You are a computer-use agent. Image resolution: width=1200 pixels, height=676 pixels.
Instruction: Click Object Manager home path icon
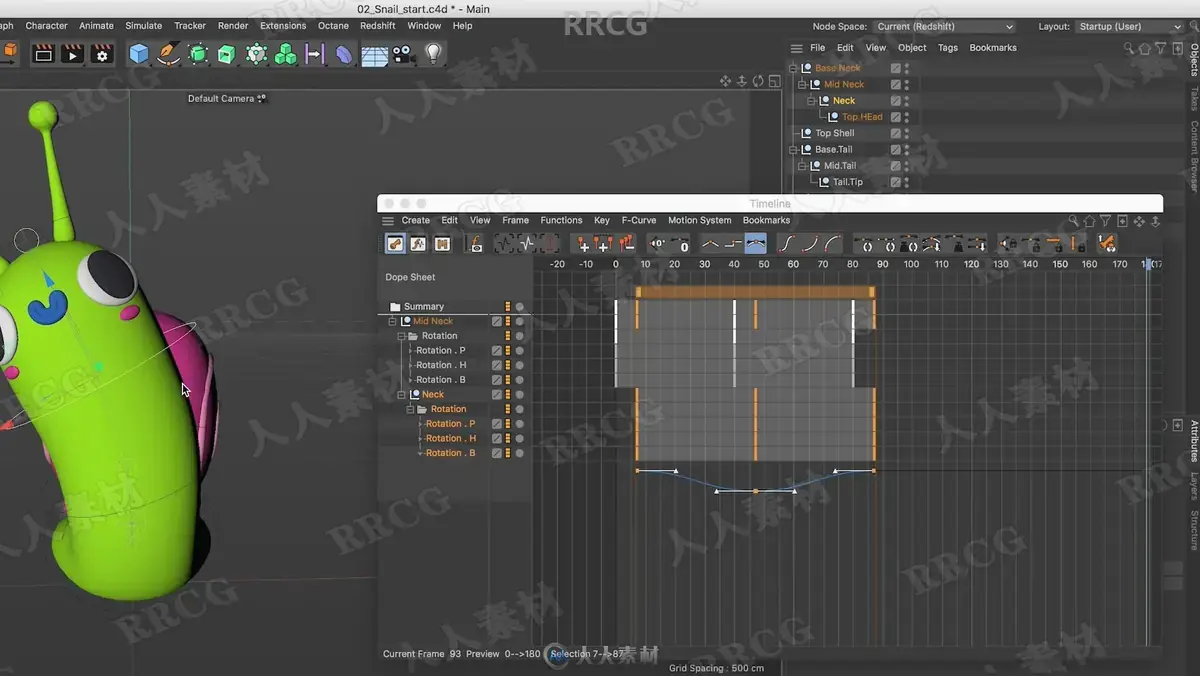tap(1145, 48)
